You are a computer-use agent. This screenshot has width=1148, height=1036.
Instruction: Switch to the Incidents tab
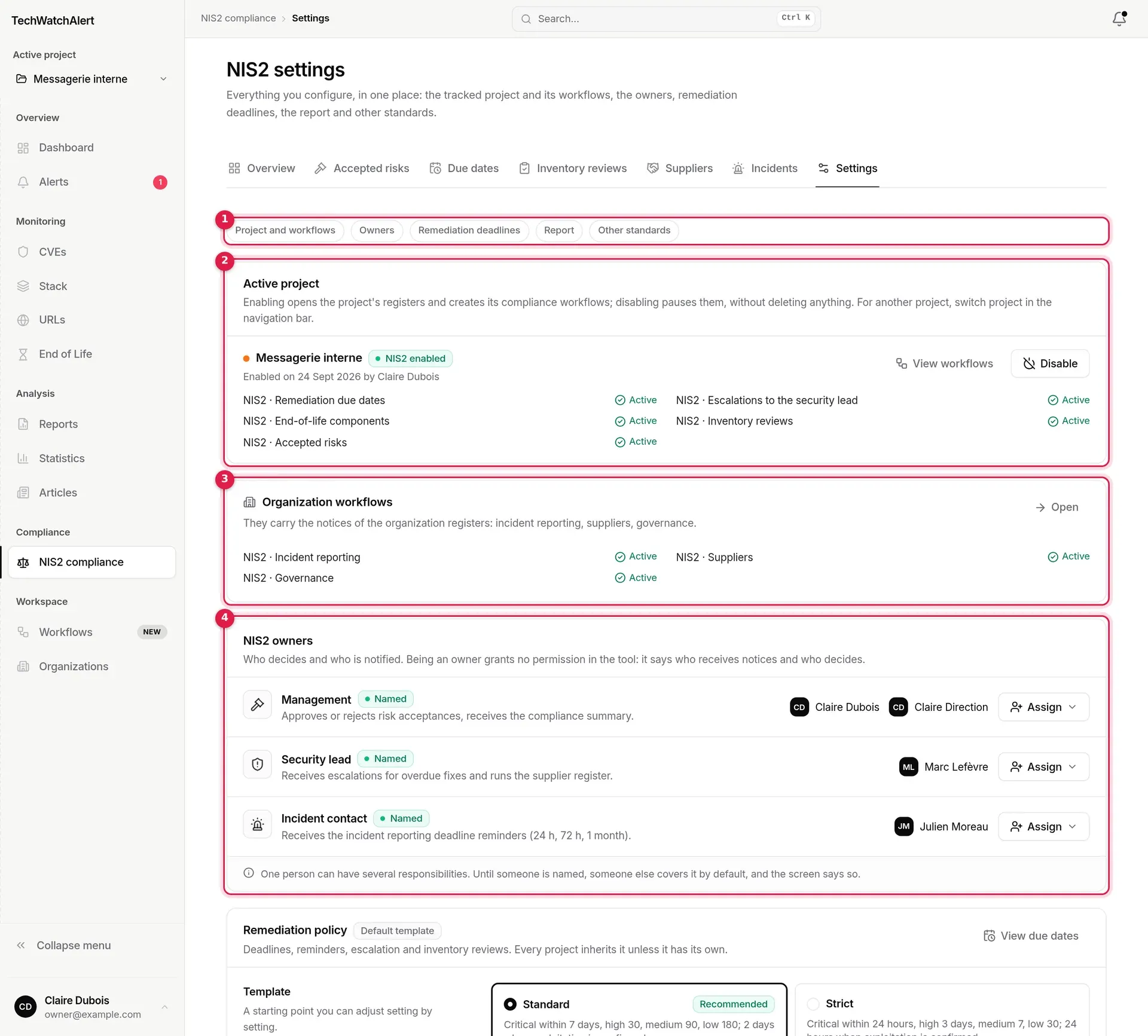coord(765,169)
